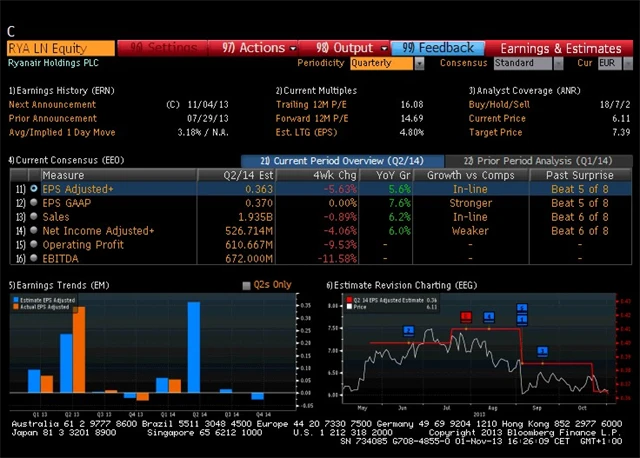Open 1) Earnings History (ERN) link
This screenshot has height=458, width=640.
click(x=62, y=91)
